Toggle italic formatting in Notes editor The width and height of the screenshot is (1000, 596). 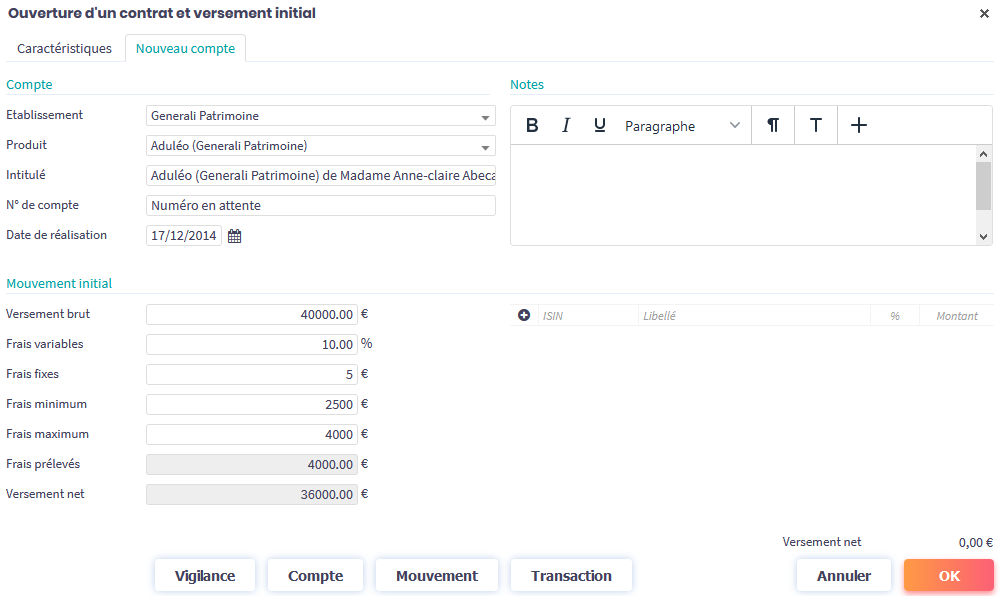[x=566, y=126]
